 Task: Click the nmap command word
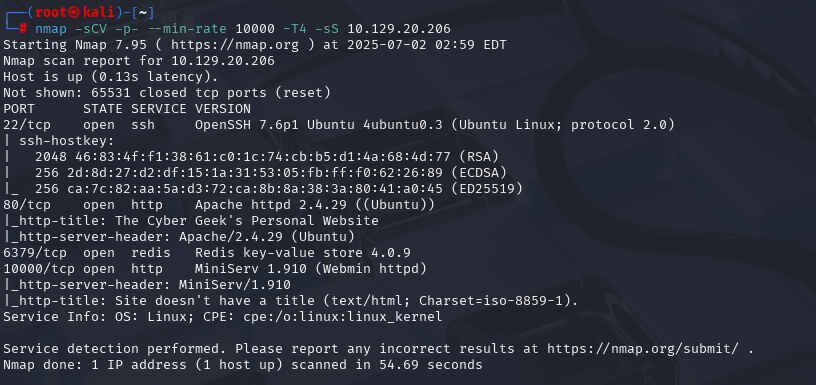tap(51, 29)
